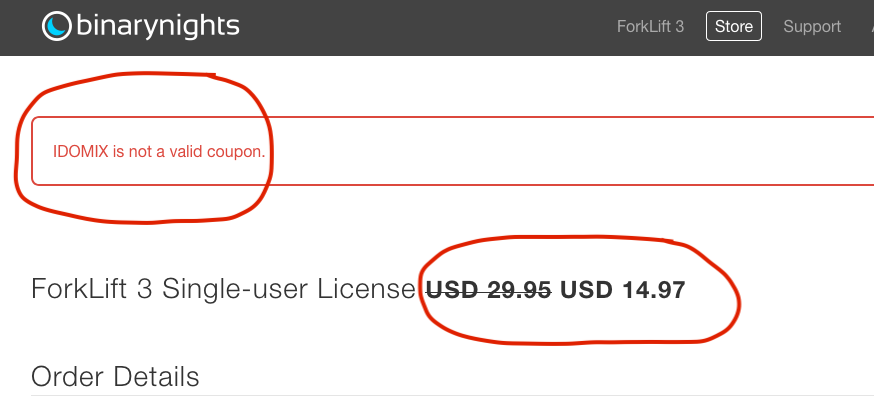Go to the ForkLift 3 nav link
Screen dimensions: 874x404
coord(650,26)
